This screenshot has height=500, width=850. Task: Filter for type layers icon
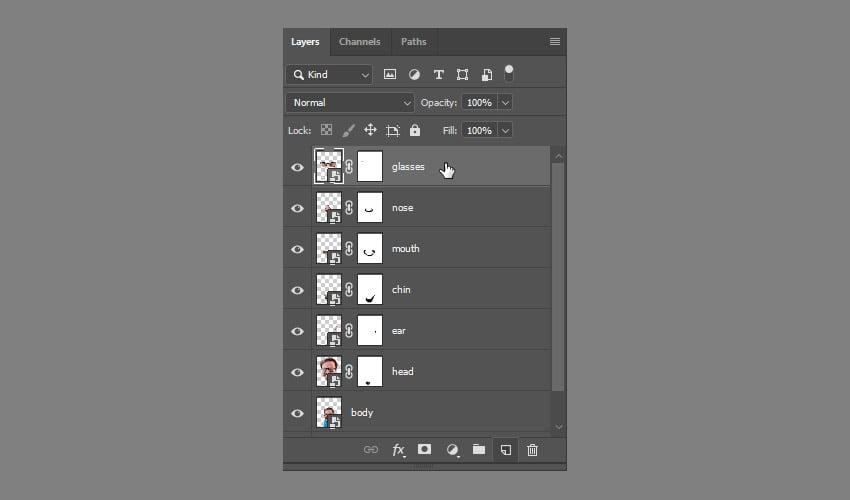coord(439,75)
